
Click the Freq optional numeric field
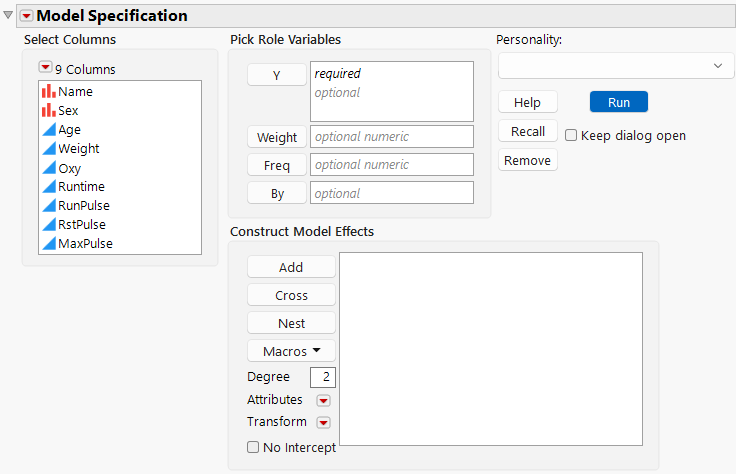[392, 165]
